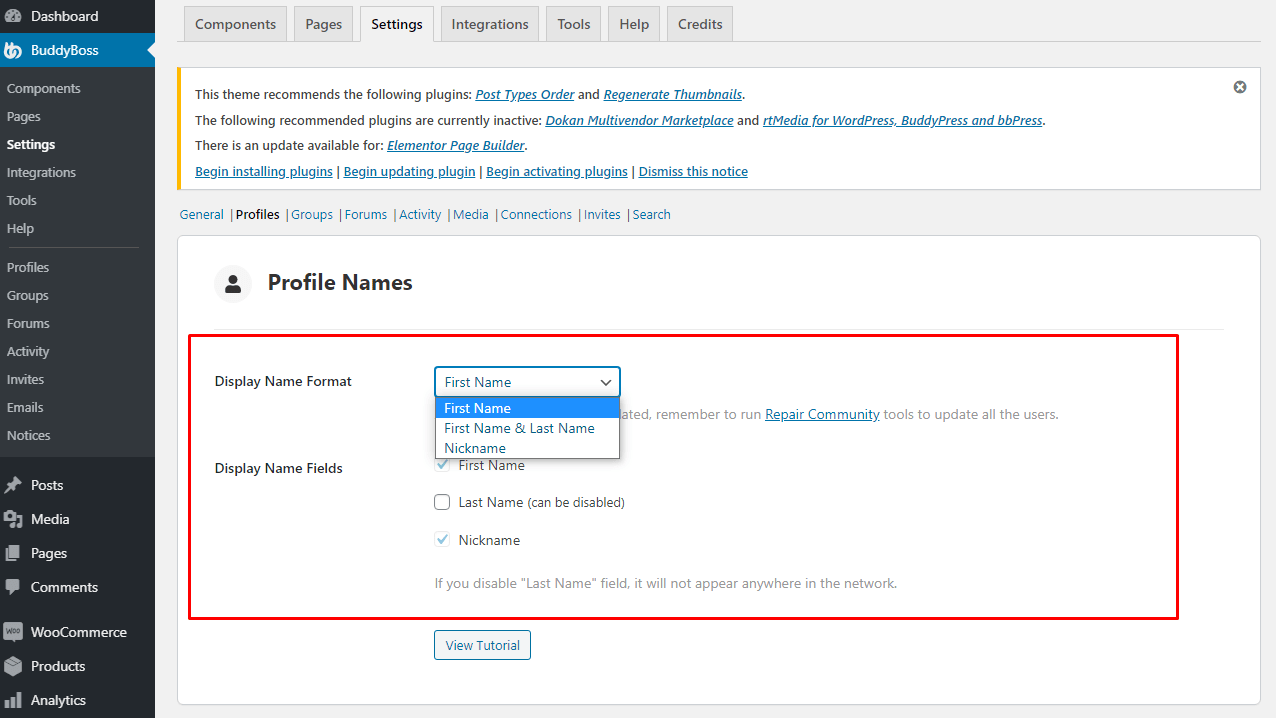Go to the Activity settings sub-tab
This screenshot has height=718, width=1276.
420,214
